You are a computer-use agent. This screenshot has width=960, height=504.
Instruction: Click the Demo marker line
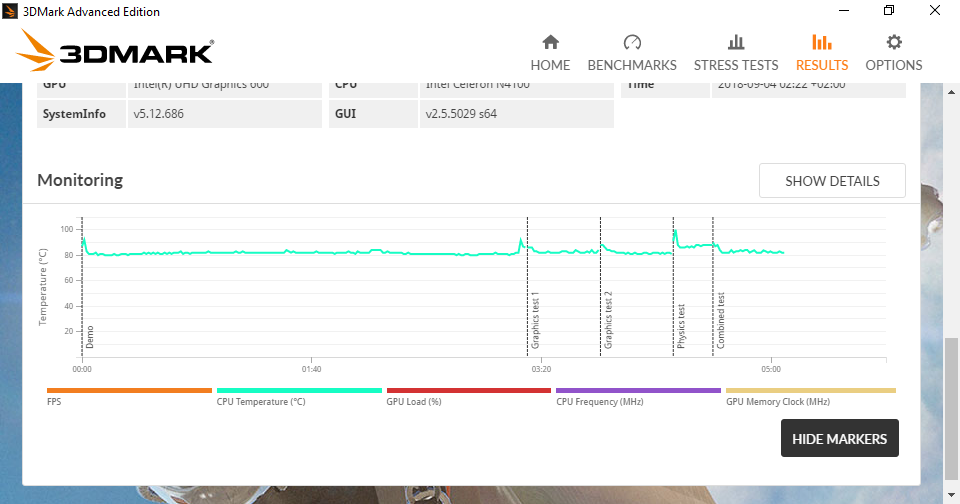[82, 287]
